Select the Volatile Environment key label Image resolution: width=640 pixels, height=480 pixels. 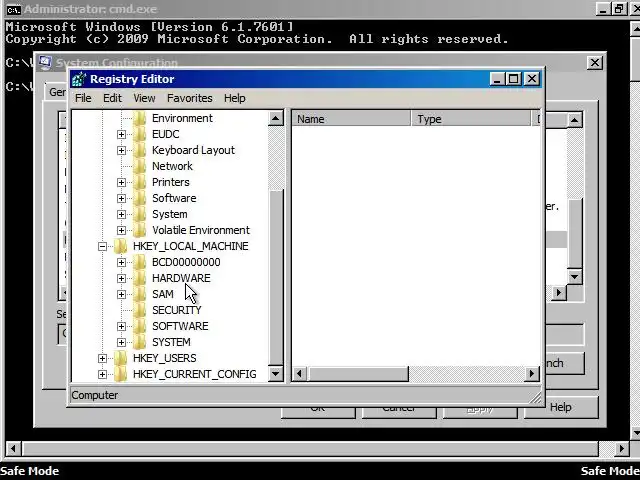pyautogui.click(x=201, y=230)
